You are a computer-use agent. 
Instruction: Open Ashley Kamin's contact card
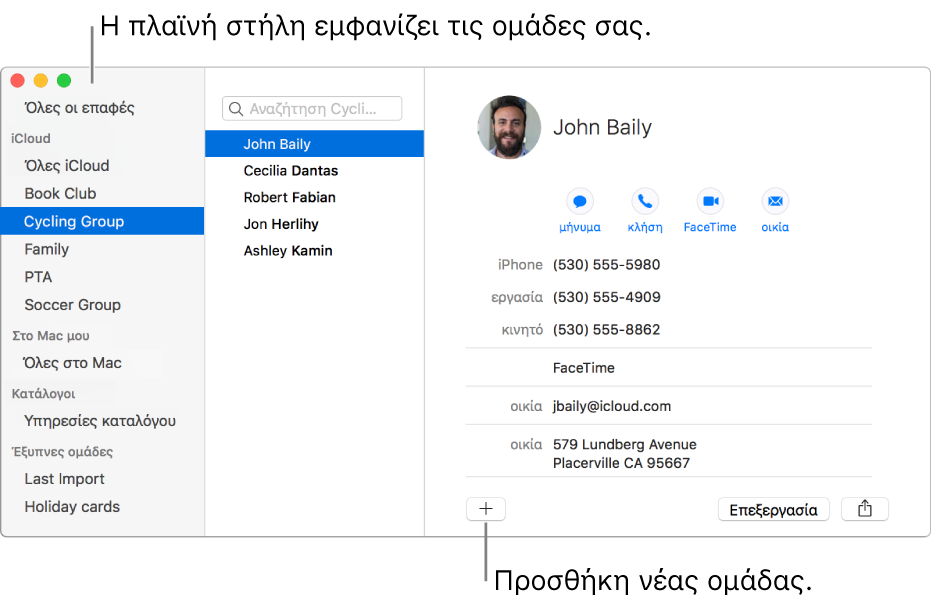[x=288, y=251]
